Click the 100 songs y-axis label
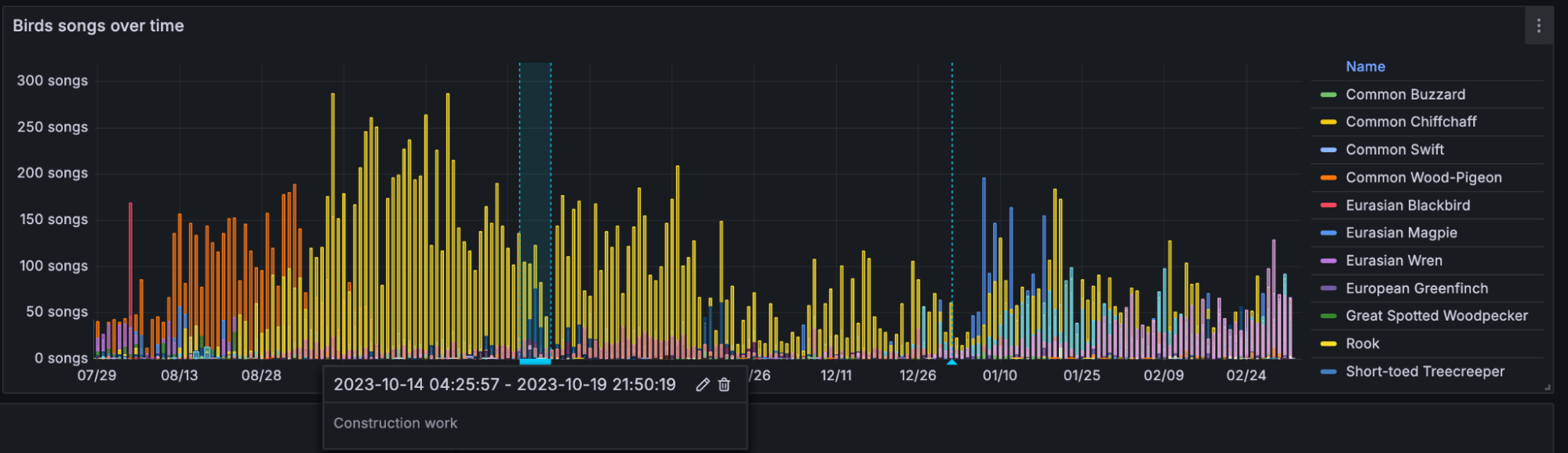 click(53, 266)
